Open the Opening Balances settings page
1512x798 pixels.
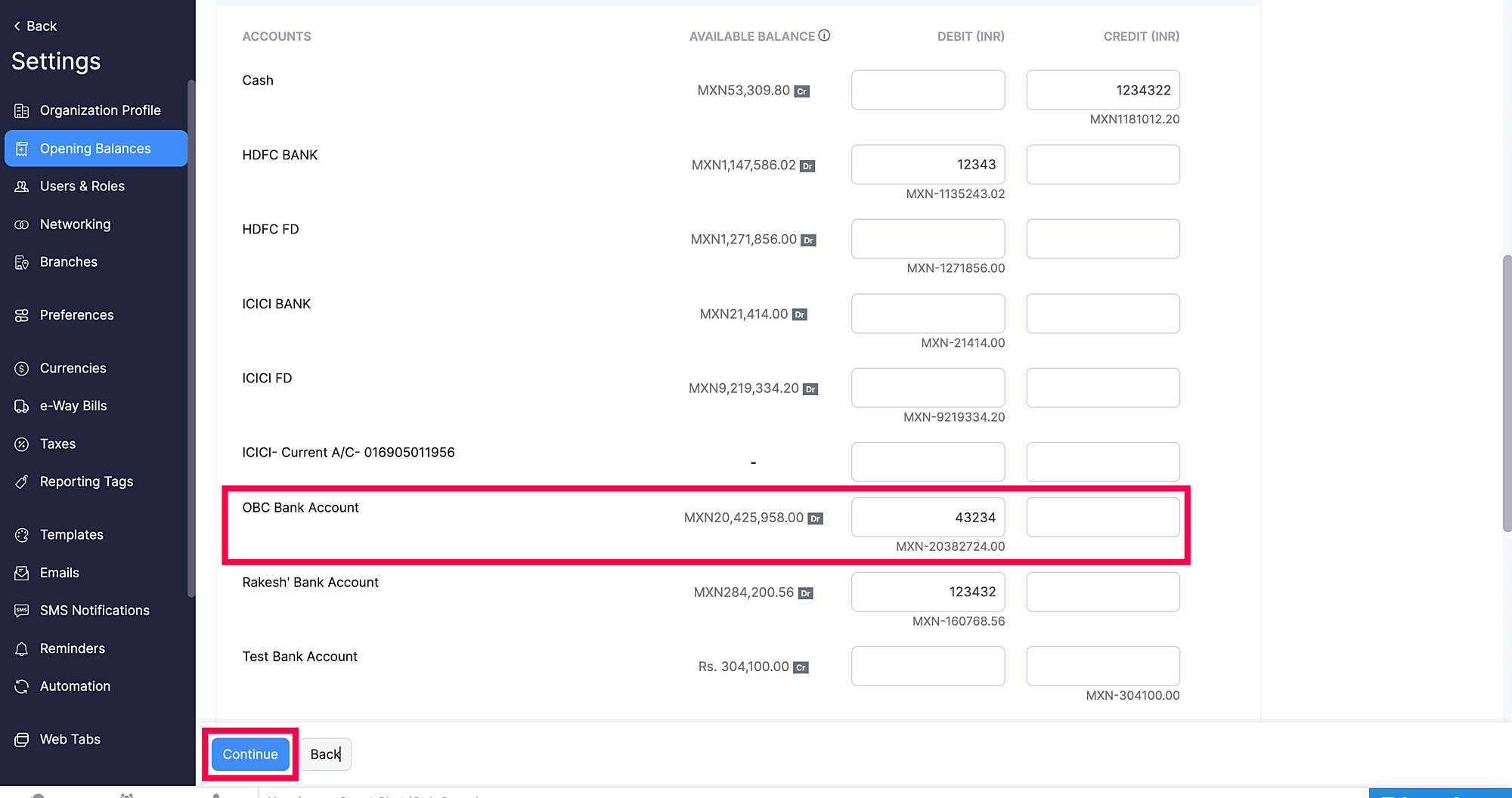point(96,149)
